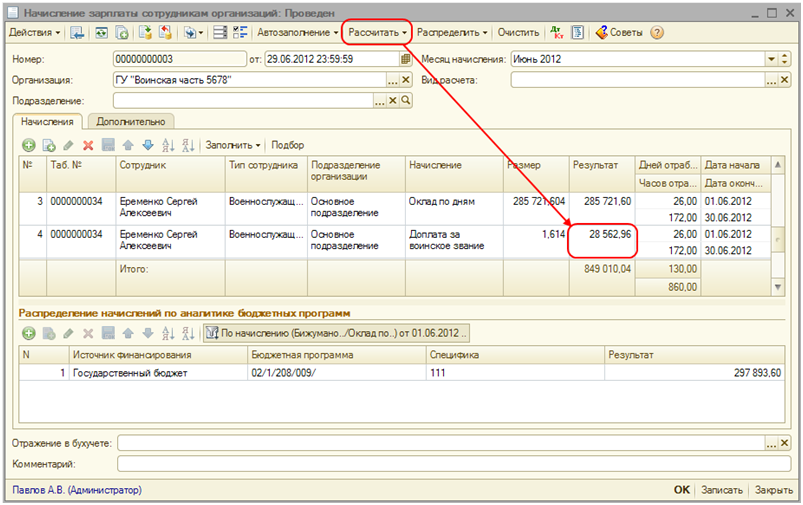Screen dimensions: 803x505
Task: Expand the Автозаполнение dropdown
Action: pyautogui.click(x=298, y=32)
